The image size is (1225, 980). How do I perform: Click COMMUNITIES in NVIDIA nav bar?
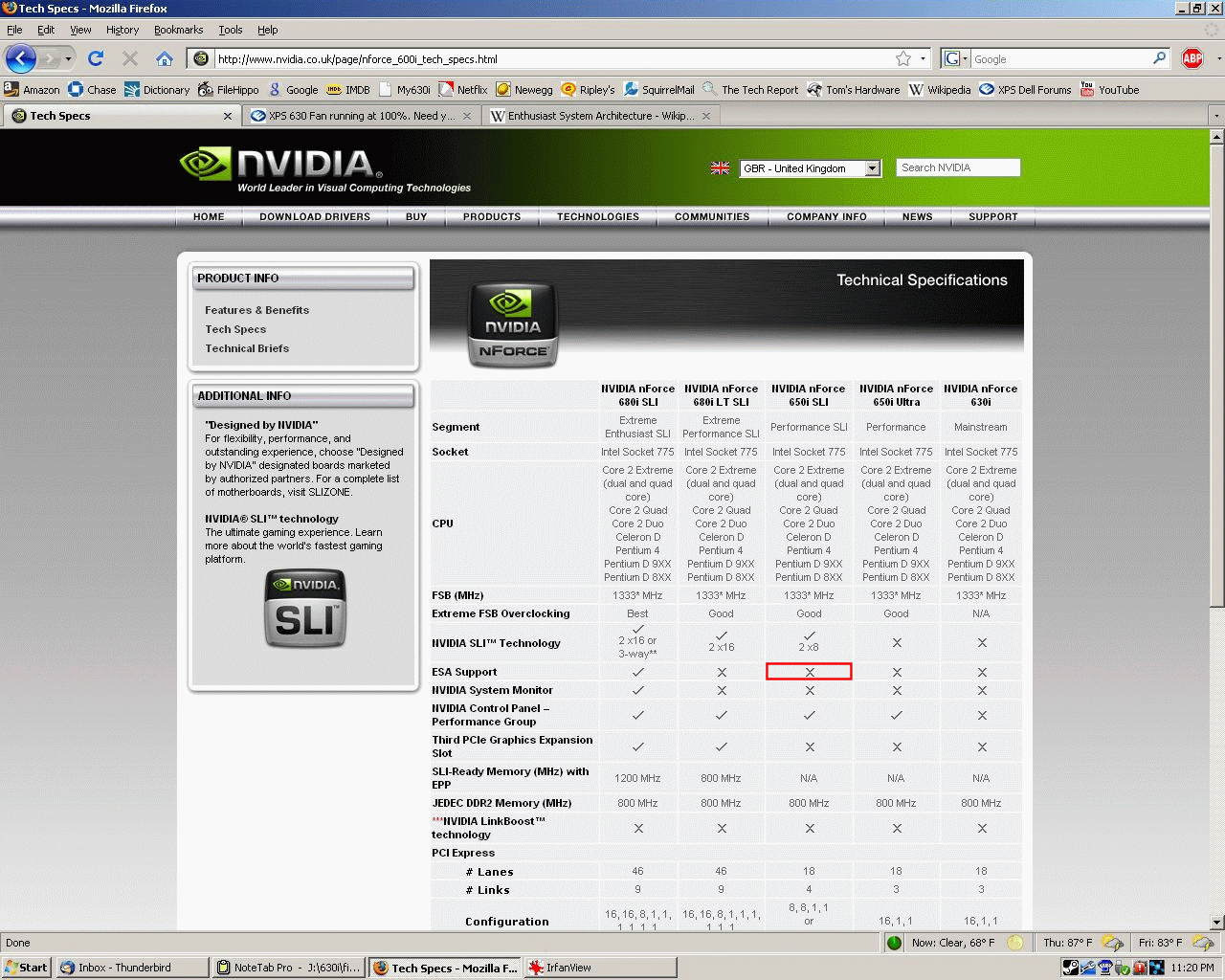click(x=712, y=216)
